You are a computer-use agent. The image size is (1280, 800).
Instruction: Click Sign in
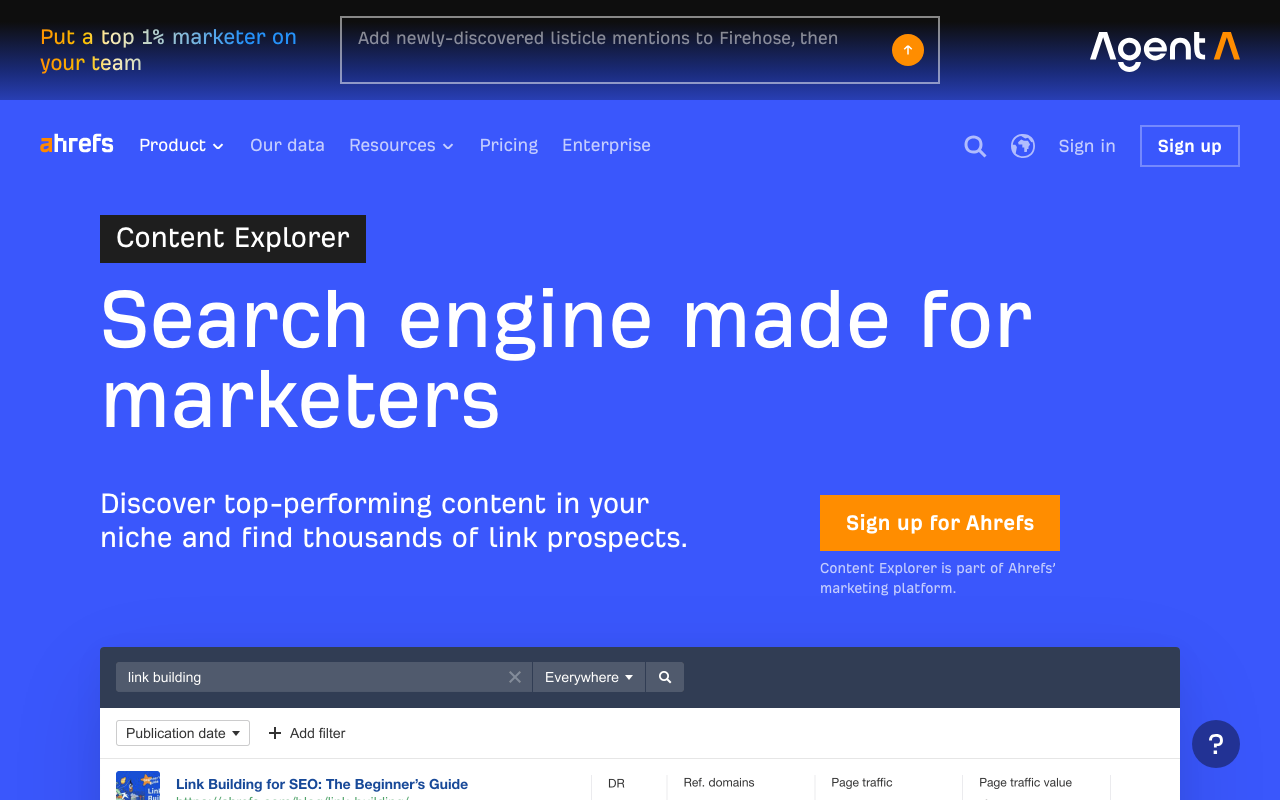pos(1087,146)
